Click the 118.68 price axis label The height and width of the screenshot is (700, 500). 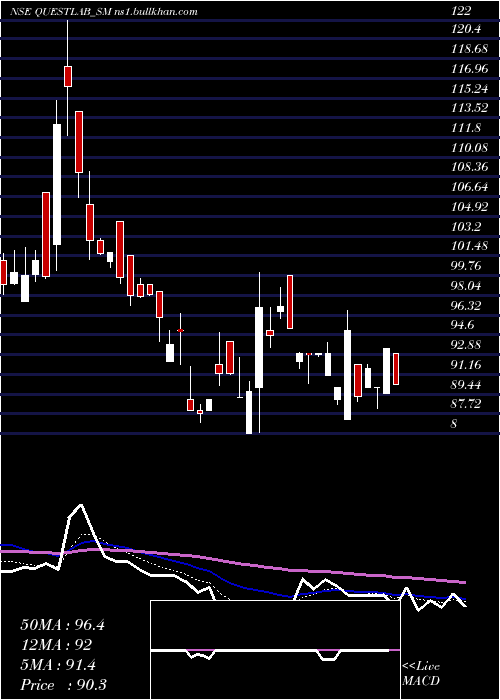coord(469,49)
